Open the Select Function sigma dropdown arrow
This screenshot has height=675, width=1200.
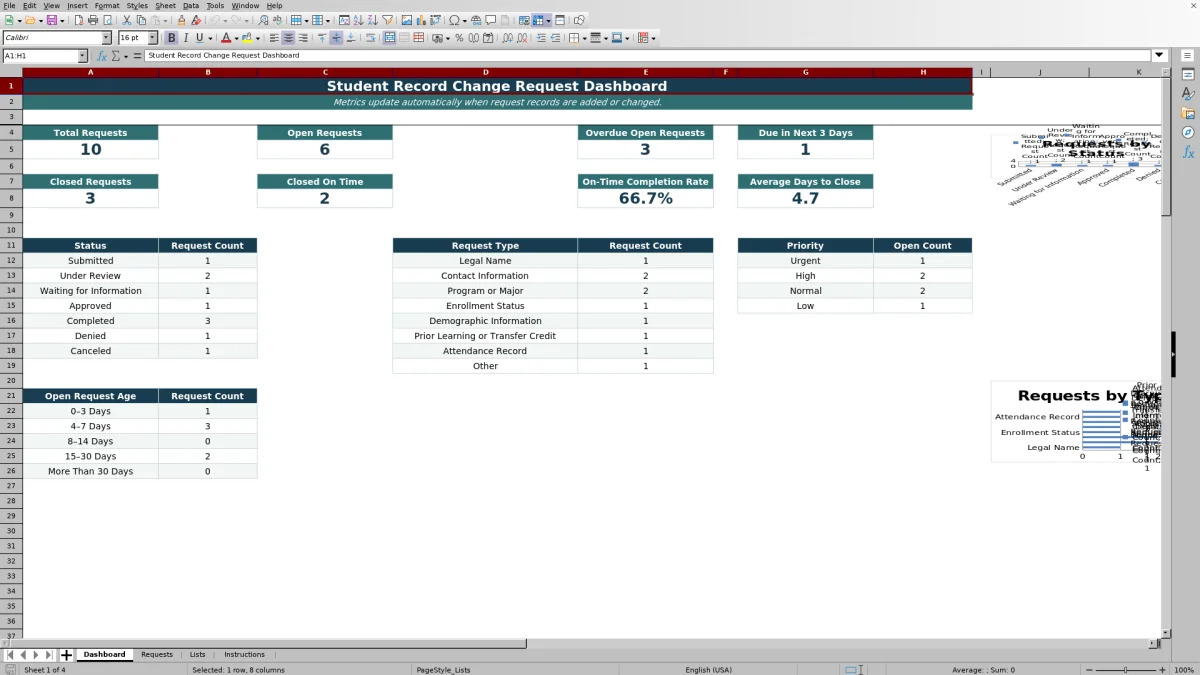click(x=125, y=56)
